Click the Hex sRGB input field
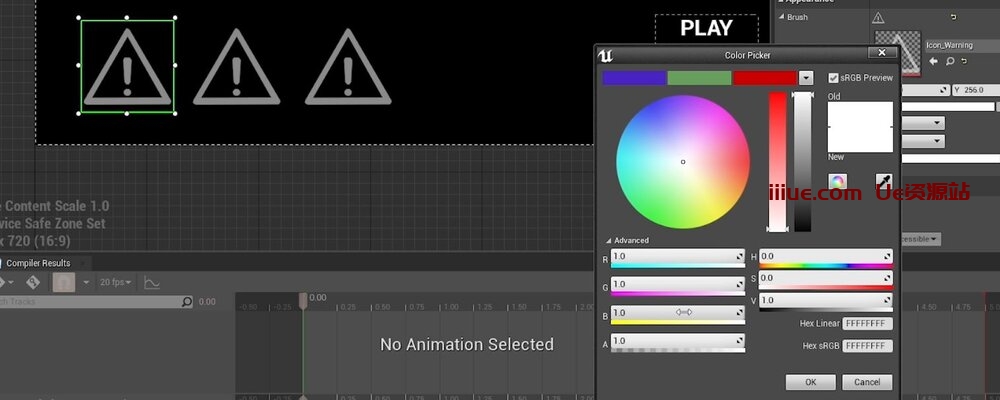The height and width of the screenshot is (400, 1000). (867, 345)
